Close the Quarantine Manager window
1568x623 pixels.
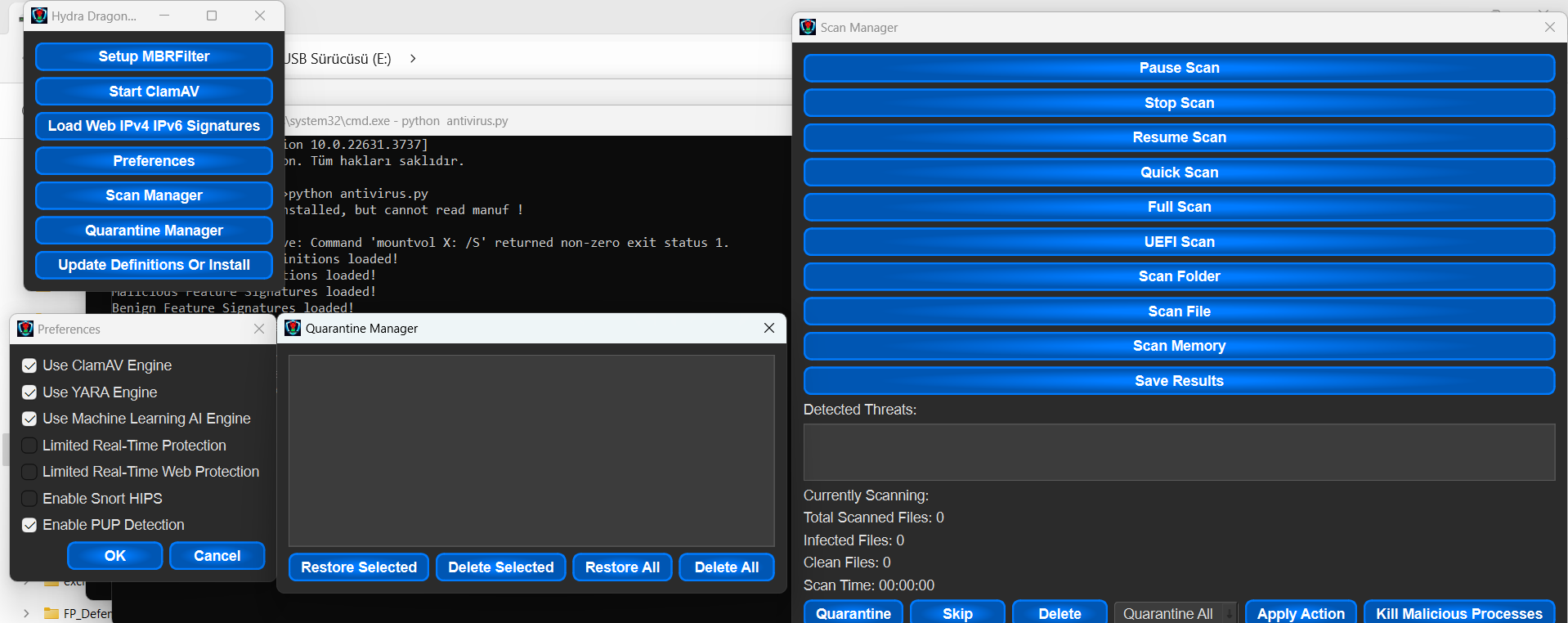[769, 328]
